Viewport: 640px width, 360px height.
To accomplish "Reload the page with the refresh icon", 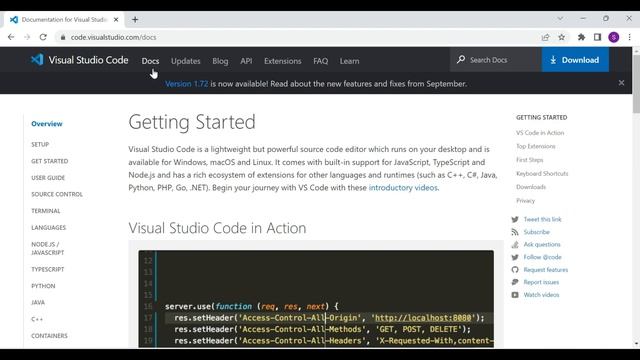I will coord(43,37).
